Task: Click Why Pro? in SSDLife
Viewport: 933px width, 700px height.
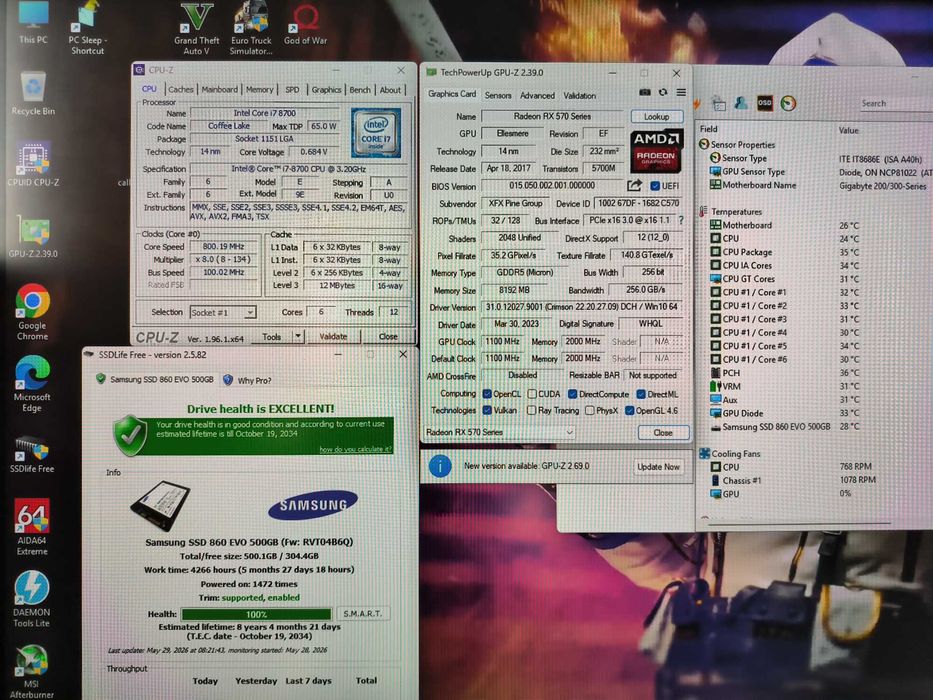Action: (247, 380)
